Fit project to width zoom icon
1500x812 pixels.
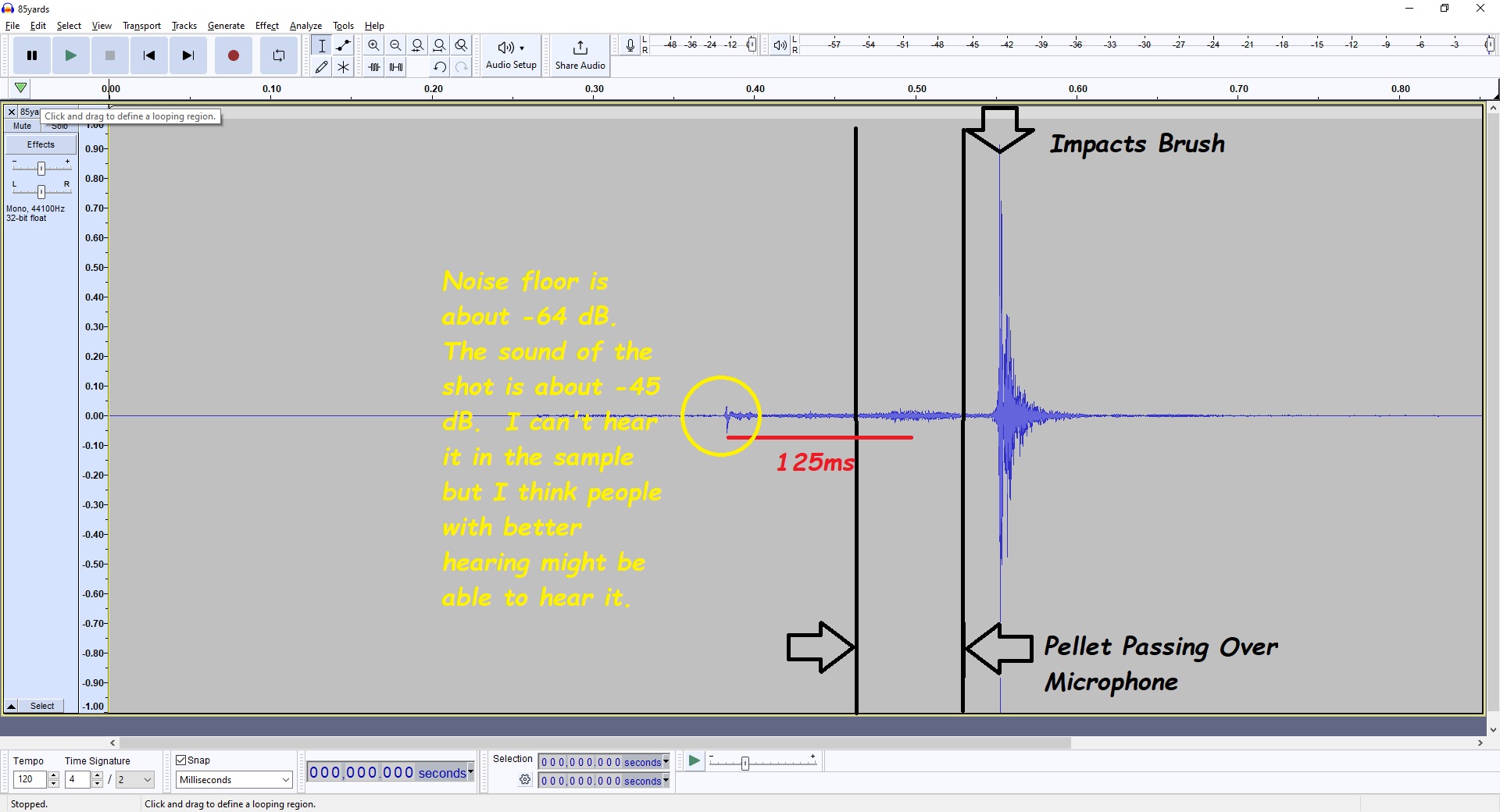tap(440, 45)
